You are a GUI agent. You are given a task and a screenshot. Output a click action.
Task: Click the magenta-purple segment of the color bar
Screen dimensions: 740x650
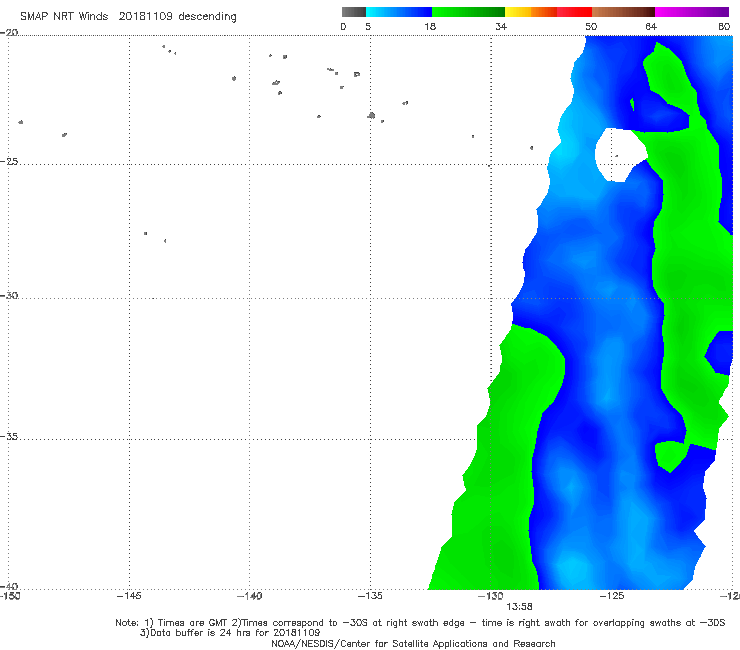click(x=692, y=12)
